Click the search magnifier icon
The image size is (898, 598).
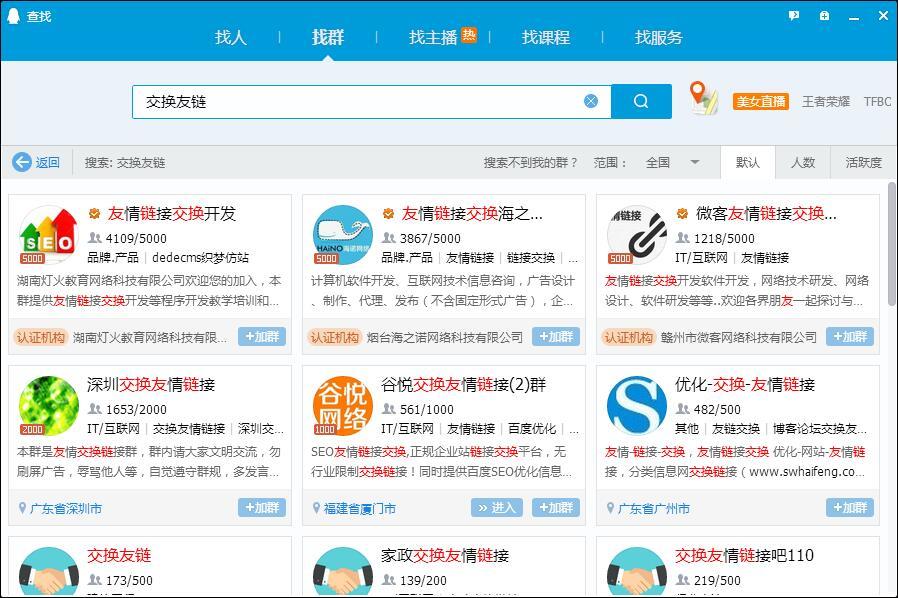point(641,100)
